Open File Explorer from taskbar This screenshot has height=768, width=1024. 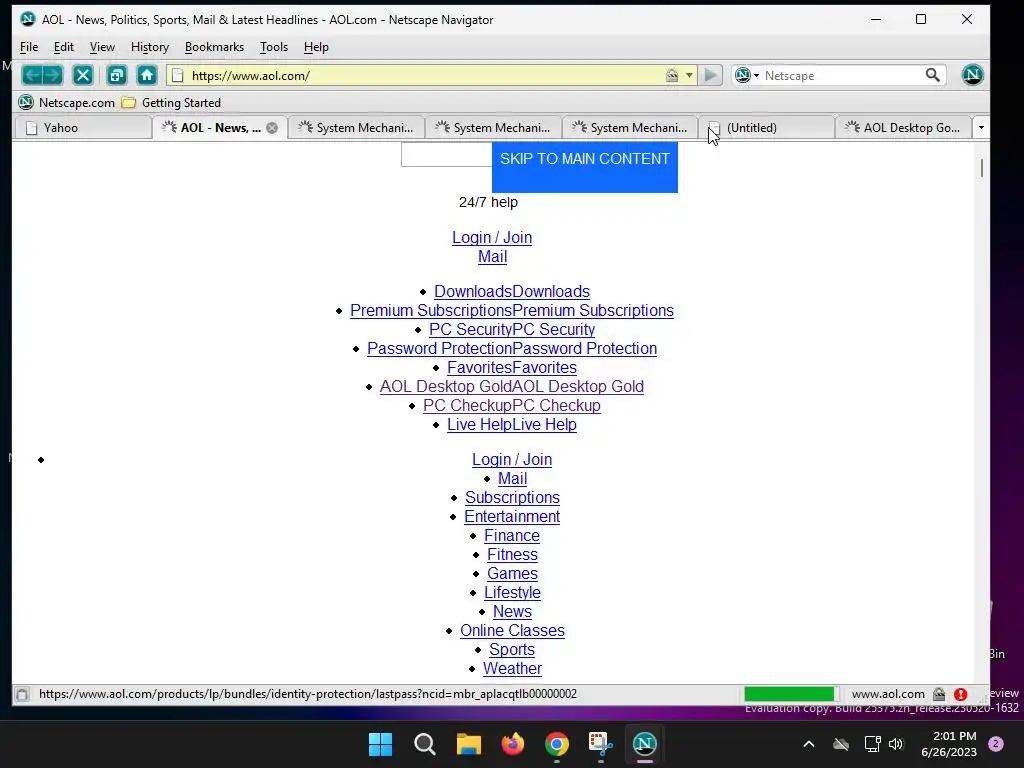(468, 744)
